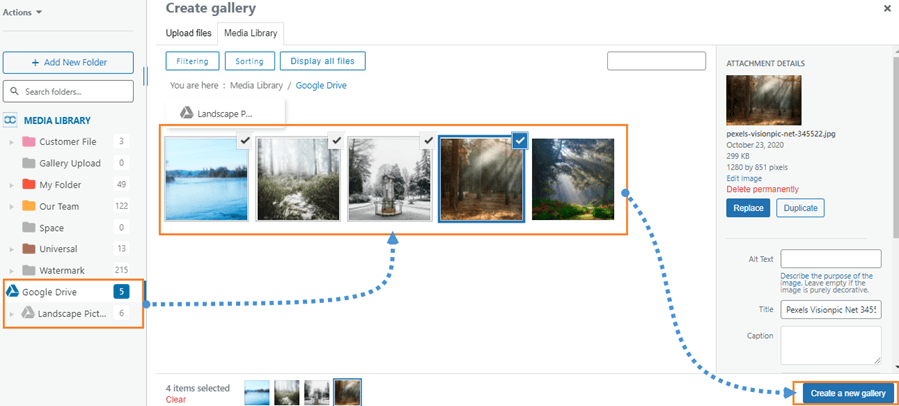Click the Watermark folder icon
This screenshot has height=406, width=899.
coord(29,271)
